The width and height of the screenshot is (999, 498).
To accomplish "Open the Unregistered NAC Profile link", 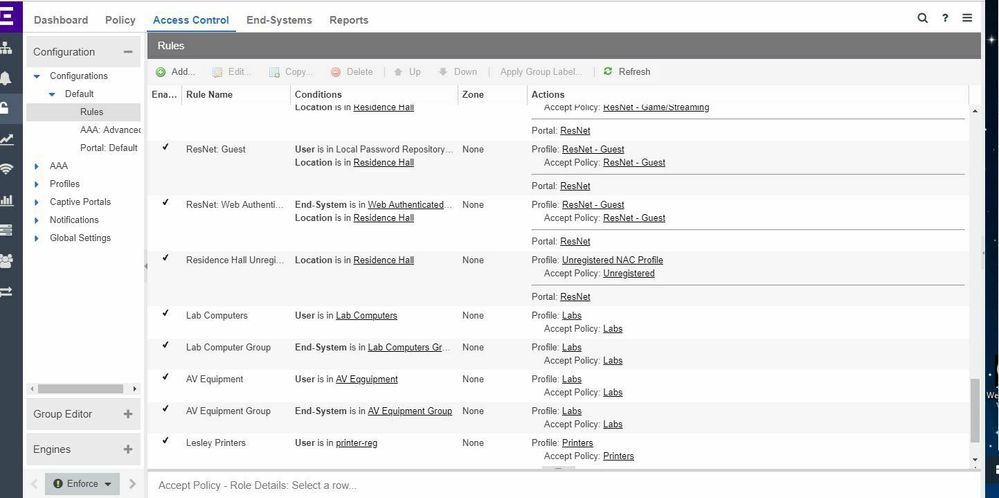I will pos(612,260).
